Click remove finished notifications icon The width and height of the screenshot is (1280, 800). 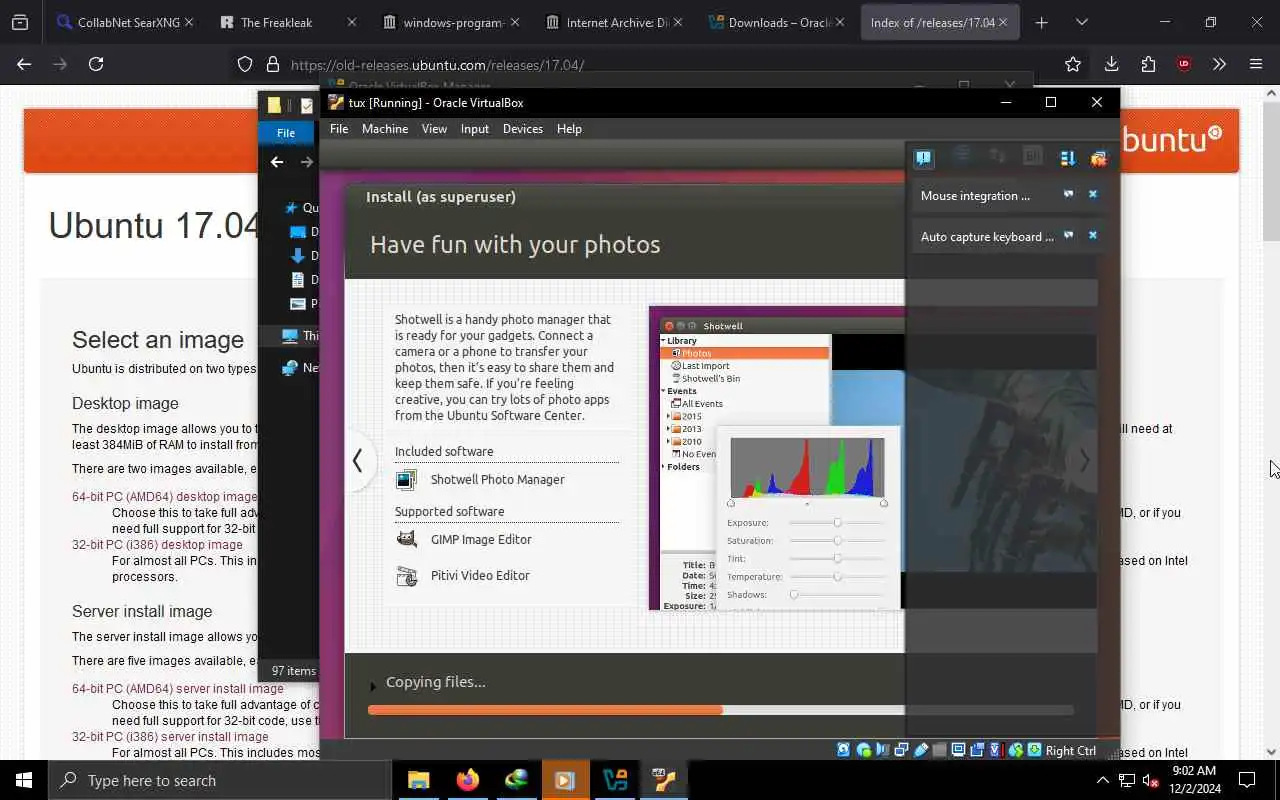click(x=1099, y=158)
